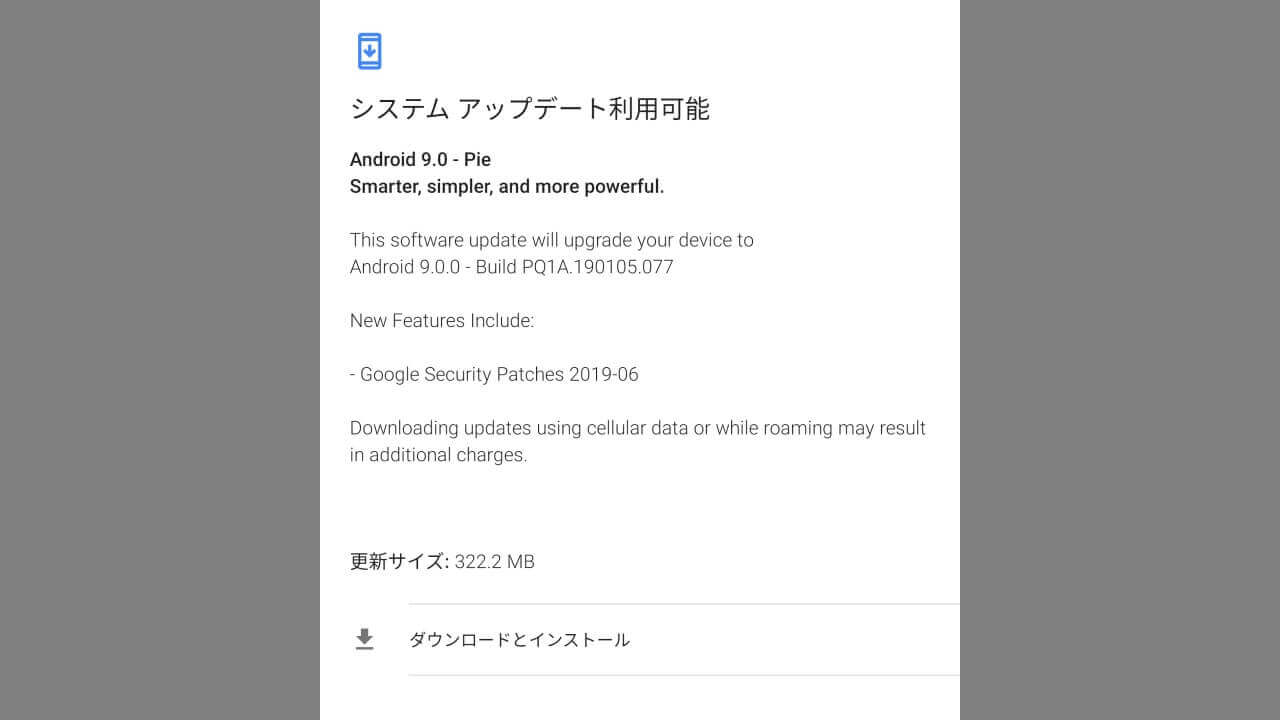Click the download arrow icon
1280x720 pixels.
click(365, 639)
